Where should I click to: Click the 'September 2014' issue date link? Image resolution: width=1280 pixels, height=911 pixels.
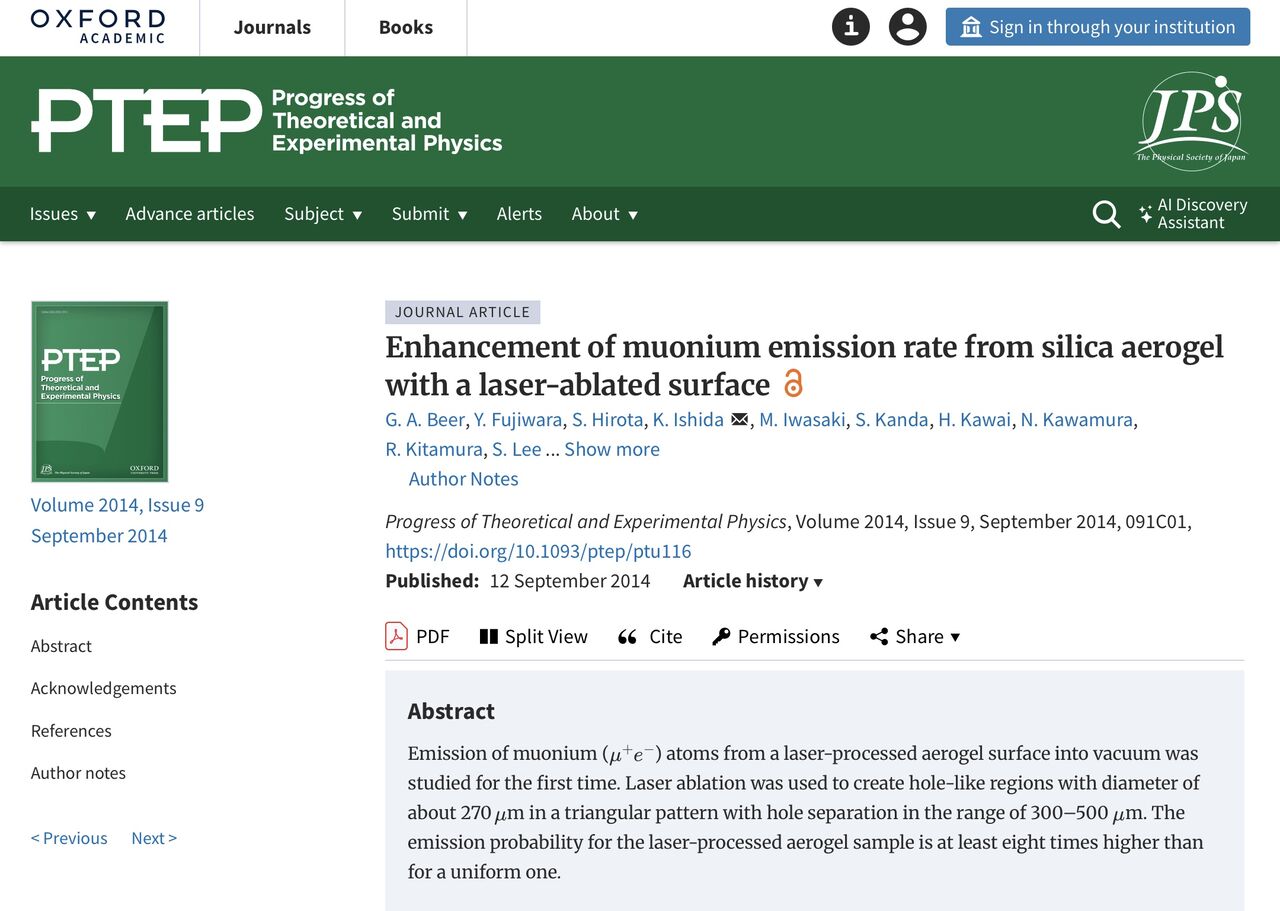99,536
